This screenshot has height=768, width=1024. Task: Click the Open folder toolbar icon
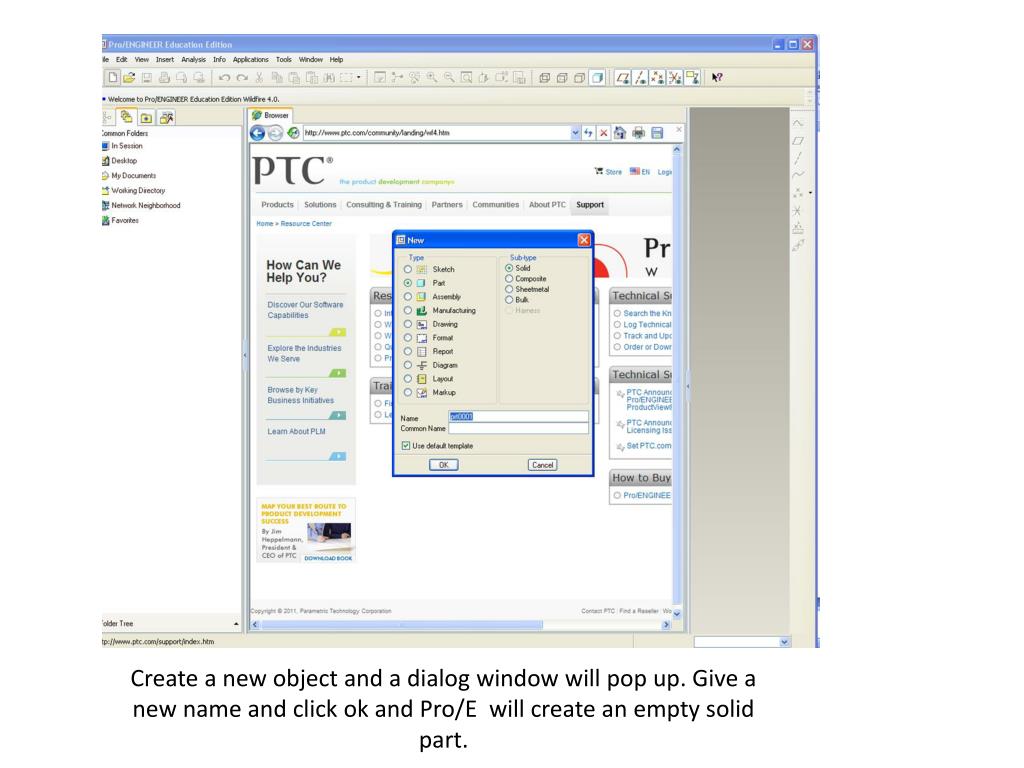(x=129, y=78)
